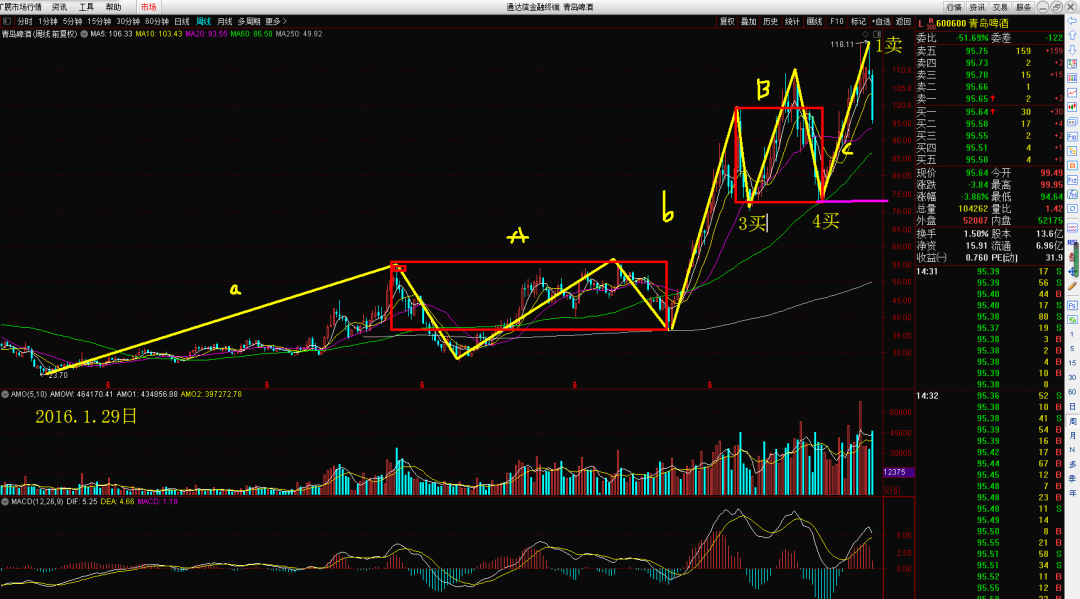Click the 统计 statistics button

coord(793,22)
